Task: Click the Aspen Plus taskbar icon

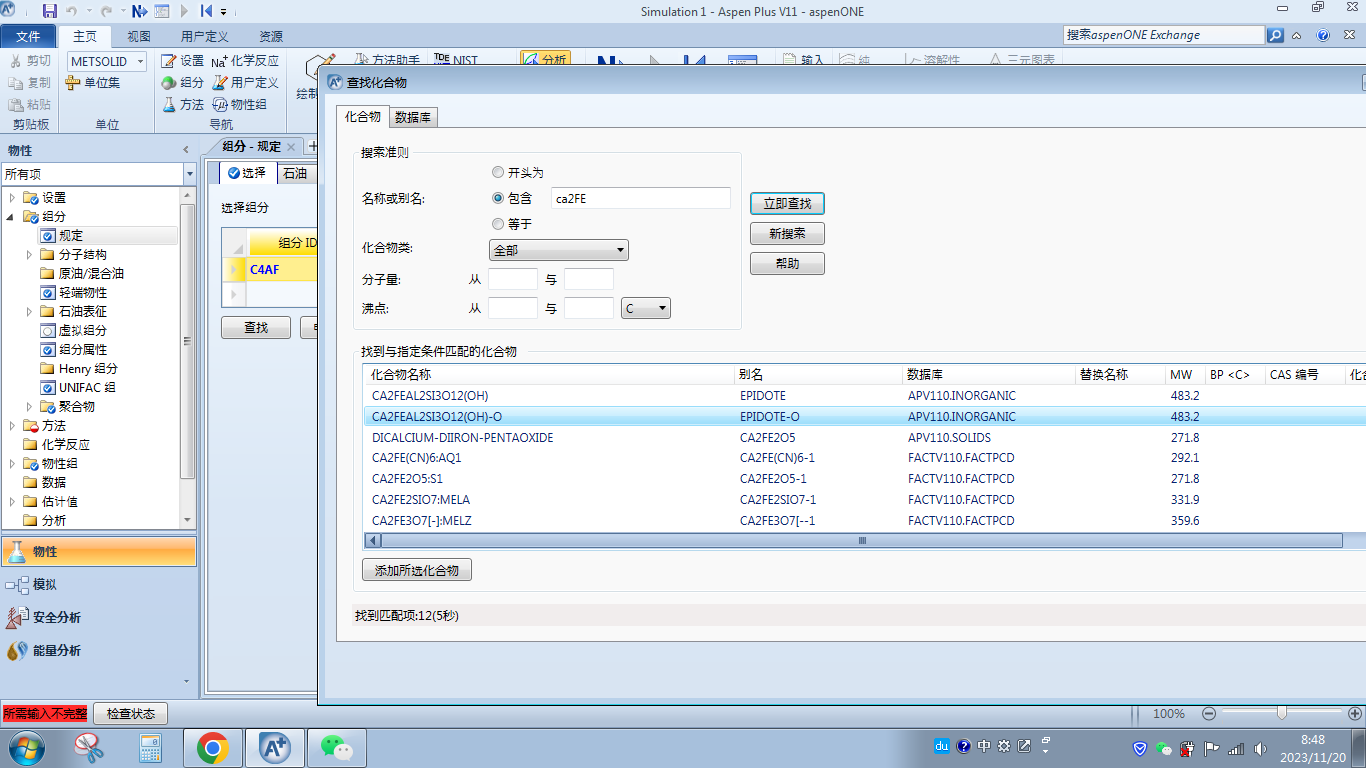Action: point(275,748)
